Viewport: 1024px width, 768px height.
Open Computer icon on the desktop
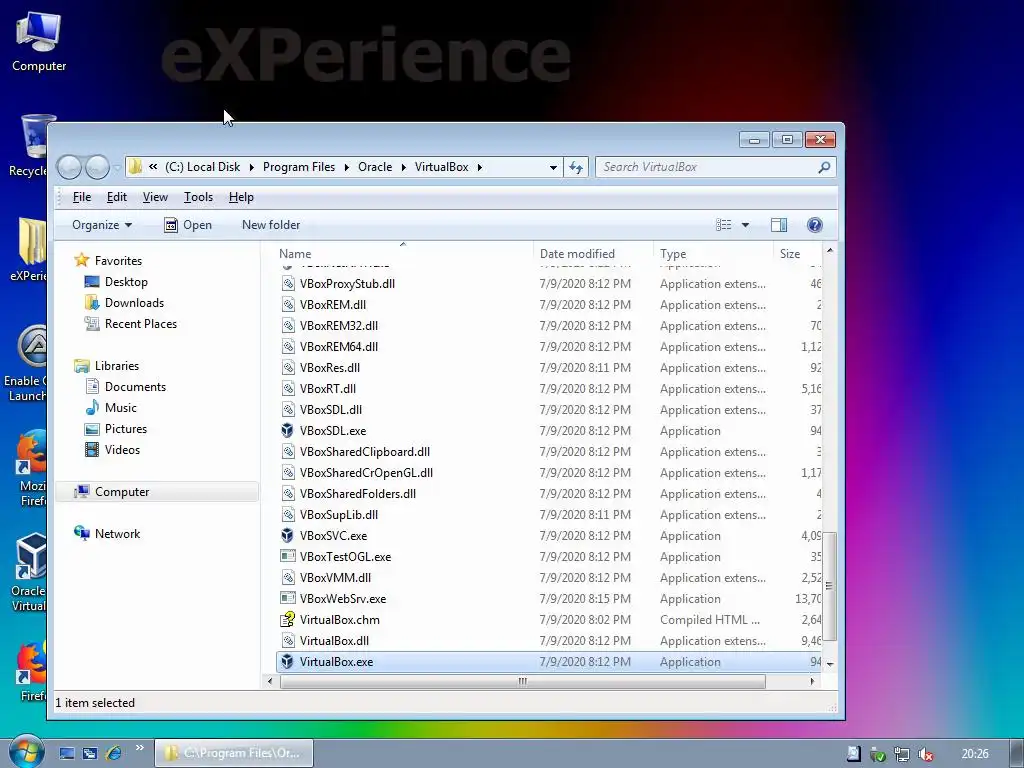click(39, 40)
